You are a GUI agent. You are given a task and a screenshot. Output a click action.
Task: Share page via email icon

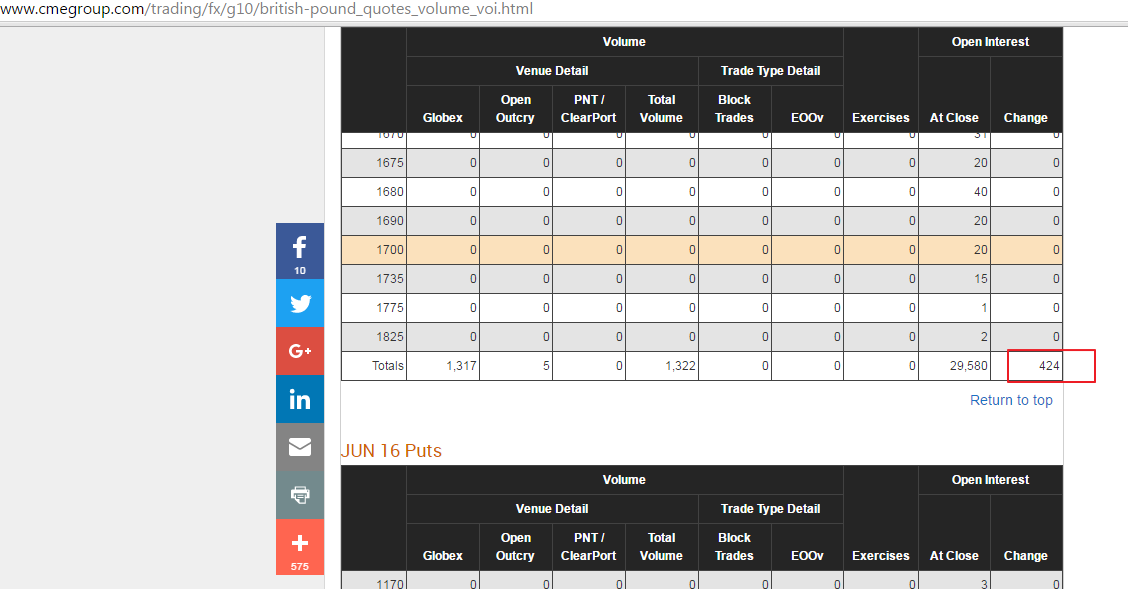click(299, 447)
